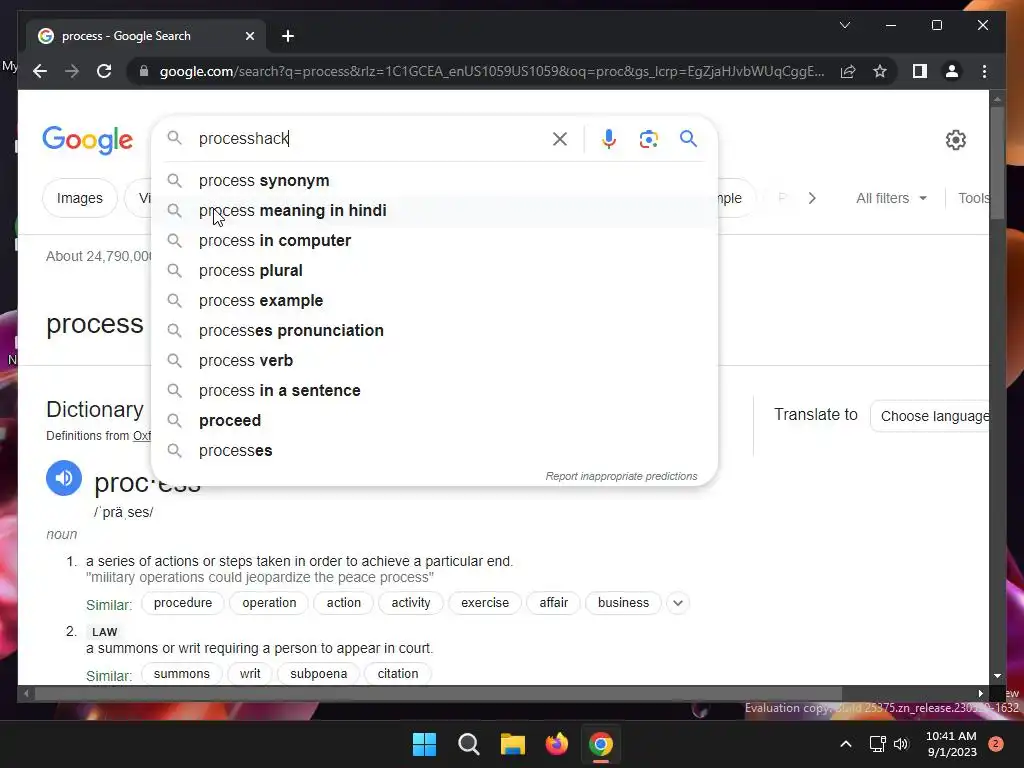The height and width of the screenshot is (768, 1024).
Task: Open Google Lens image search icon
Action: coord(648,139)
